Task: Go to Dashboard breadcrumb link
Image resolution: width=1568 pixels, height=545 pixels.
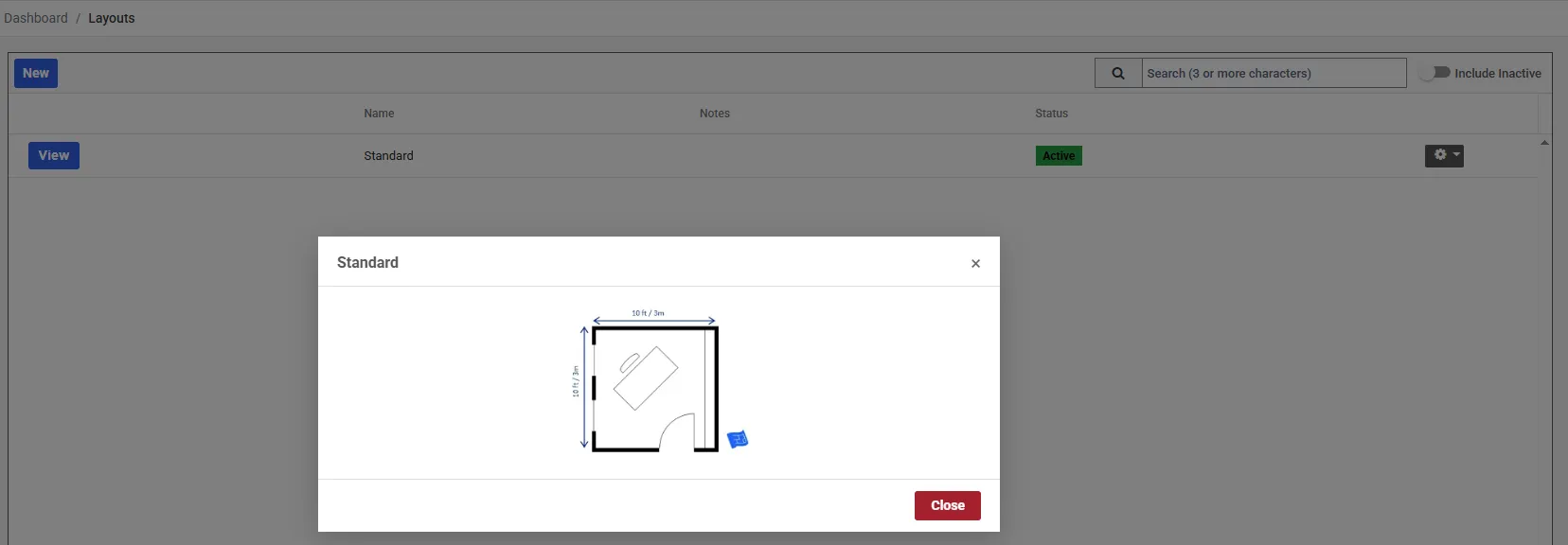Action: tap(36, 18)
